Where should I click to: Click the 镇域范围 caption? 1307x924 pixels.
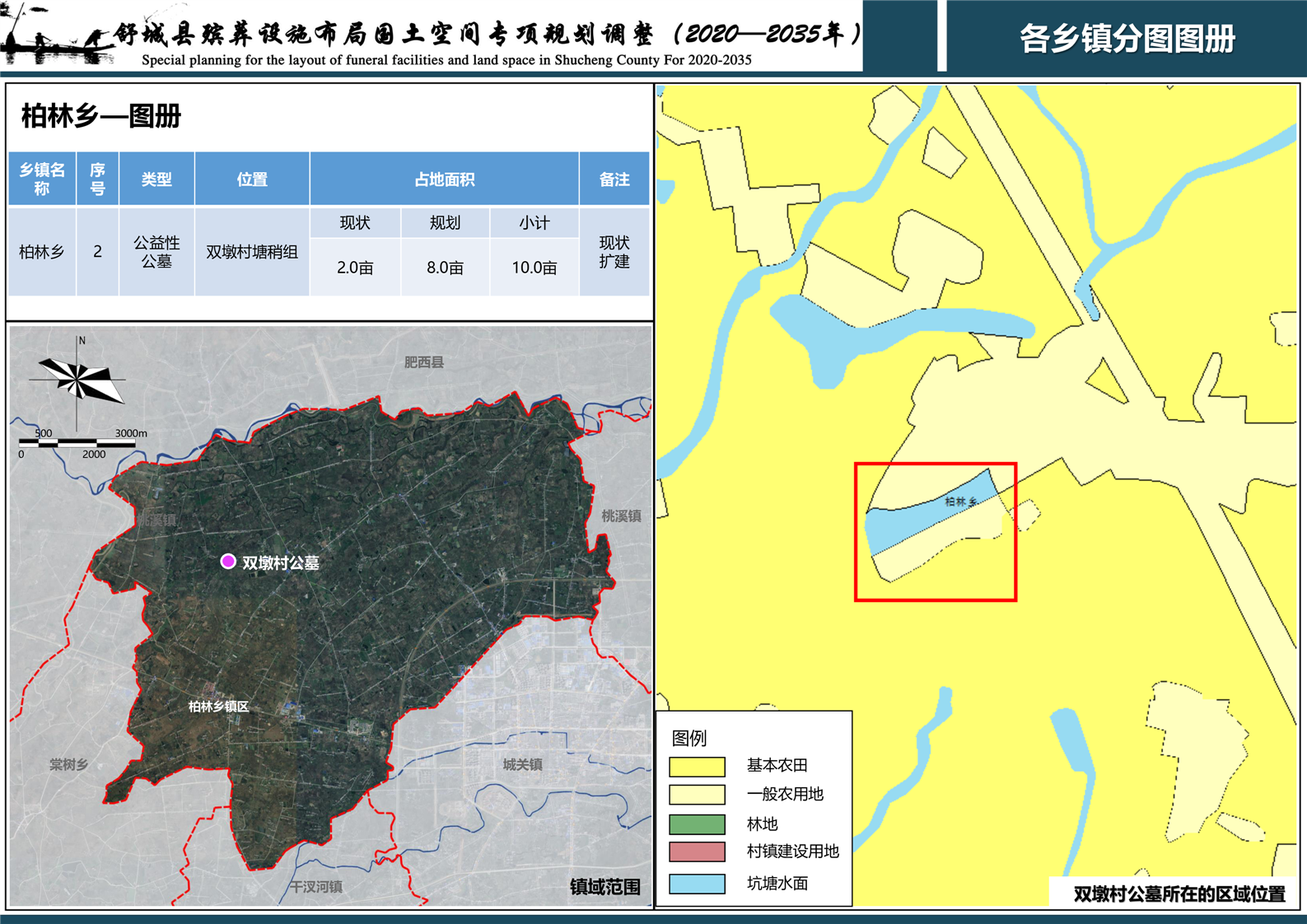605,887
